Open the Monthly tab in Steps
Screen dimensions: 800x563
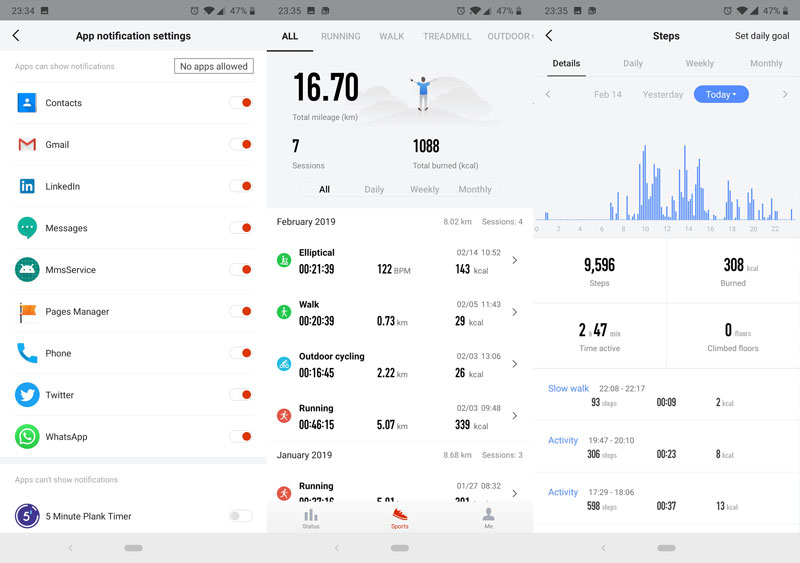coord(766,63)
